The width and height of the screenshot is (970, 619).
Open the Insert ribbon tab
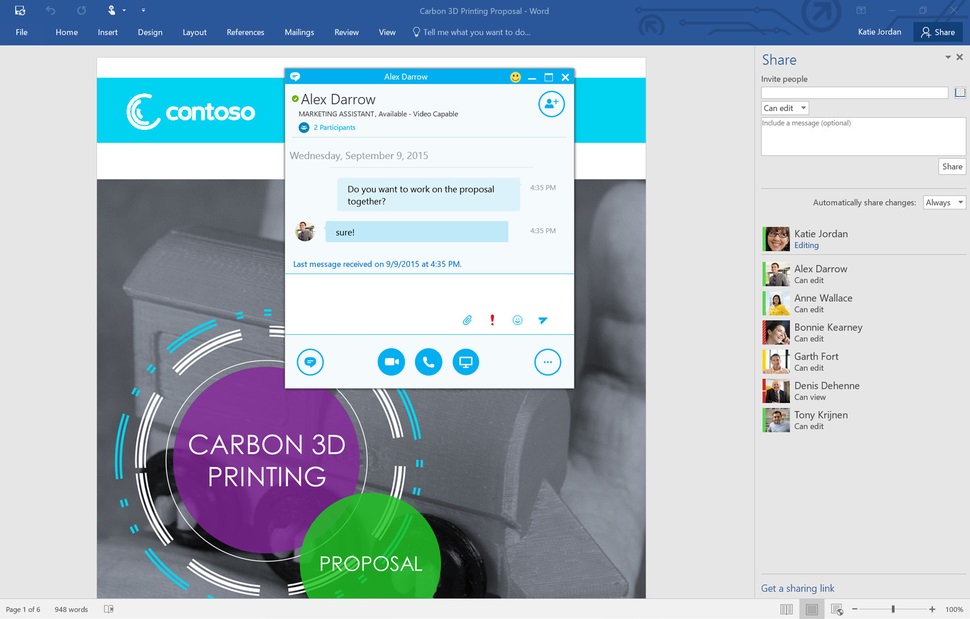107,32
